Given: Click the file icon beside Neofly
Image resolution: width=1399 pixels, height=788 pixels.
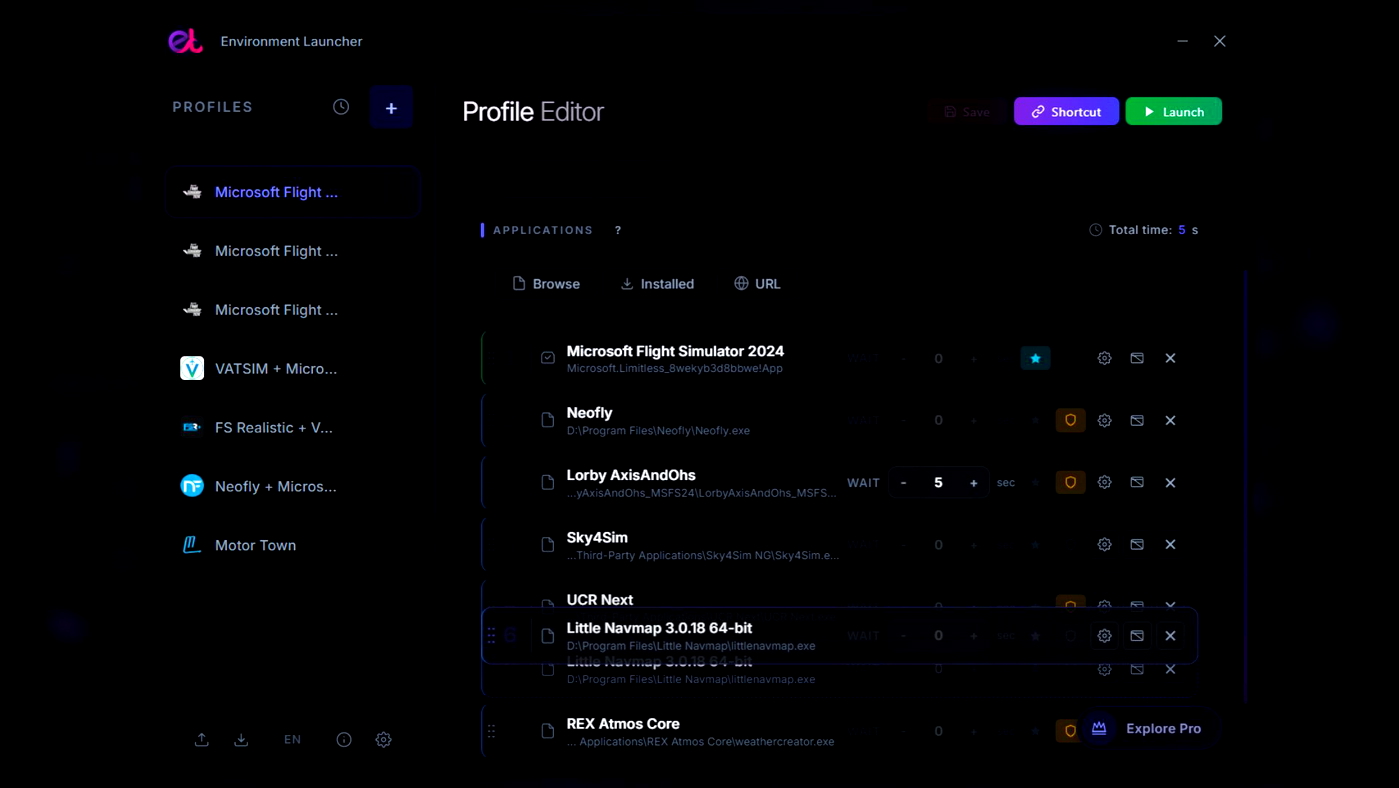Looking at the screenshot, I should click(x=548, y=420).
